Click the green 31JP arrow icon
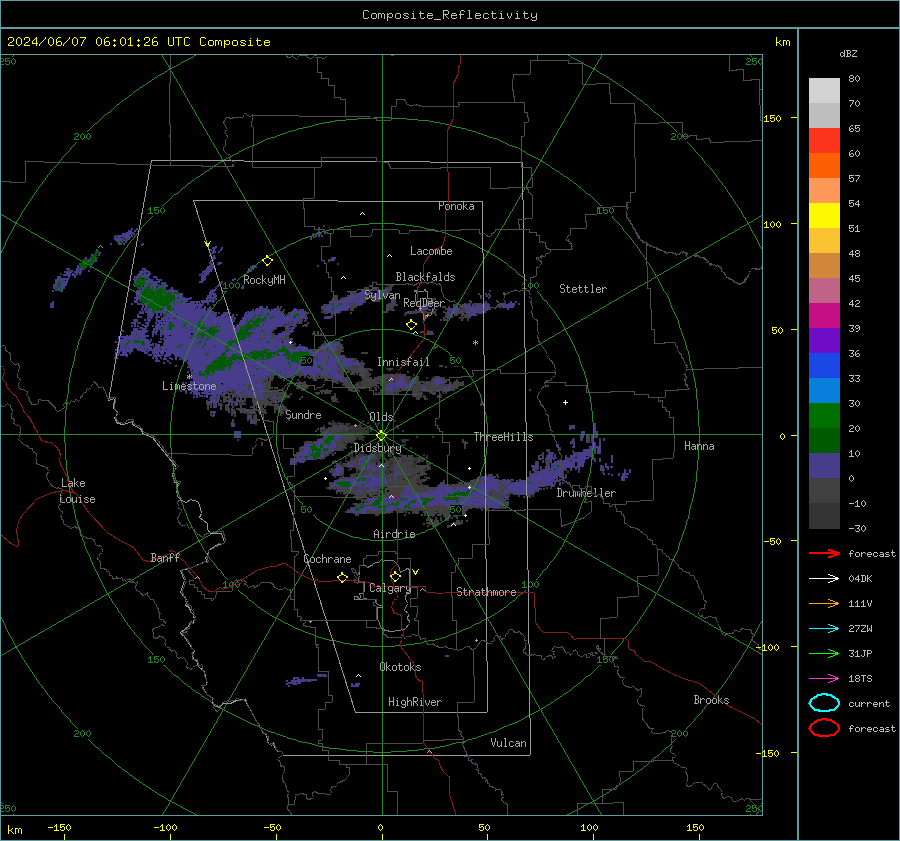Screen dimensions: 900x841 (x=824, y=653)
